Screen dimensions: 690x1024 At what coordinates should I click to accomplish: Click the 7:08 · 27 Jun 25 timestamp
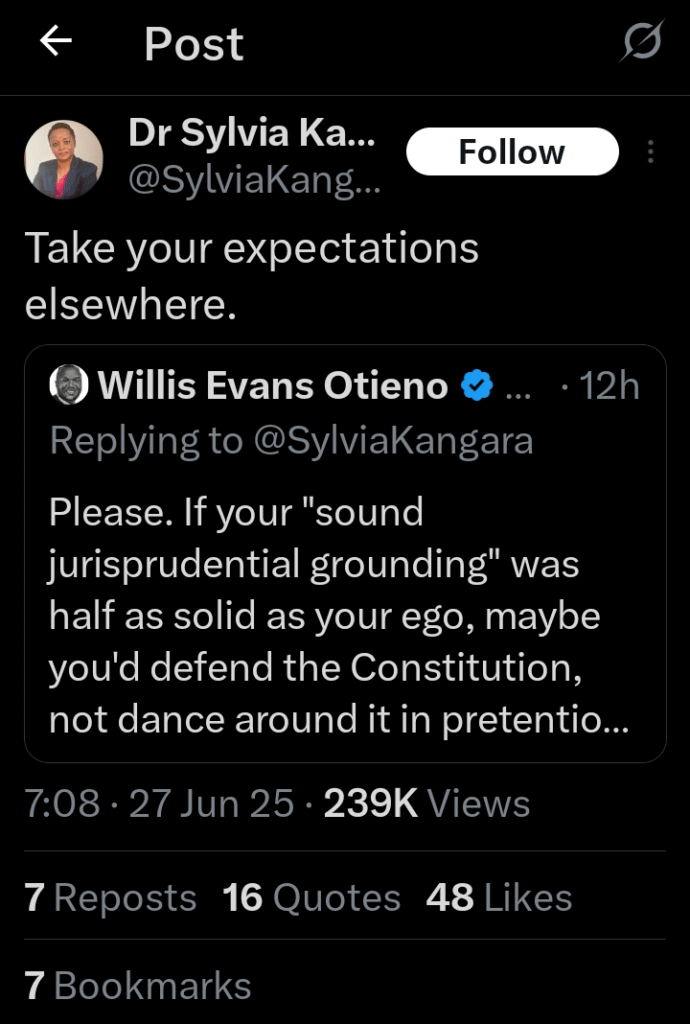tap(160, 803)
